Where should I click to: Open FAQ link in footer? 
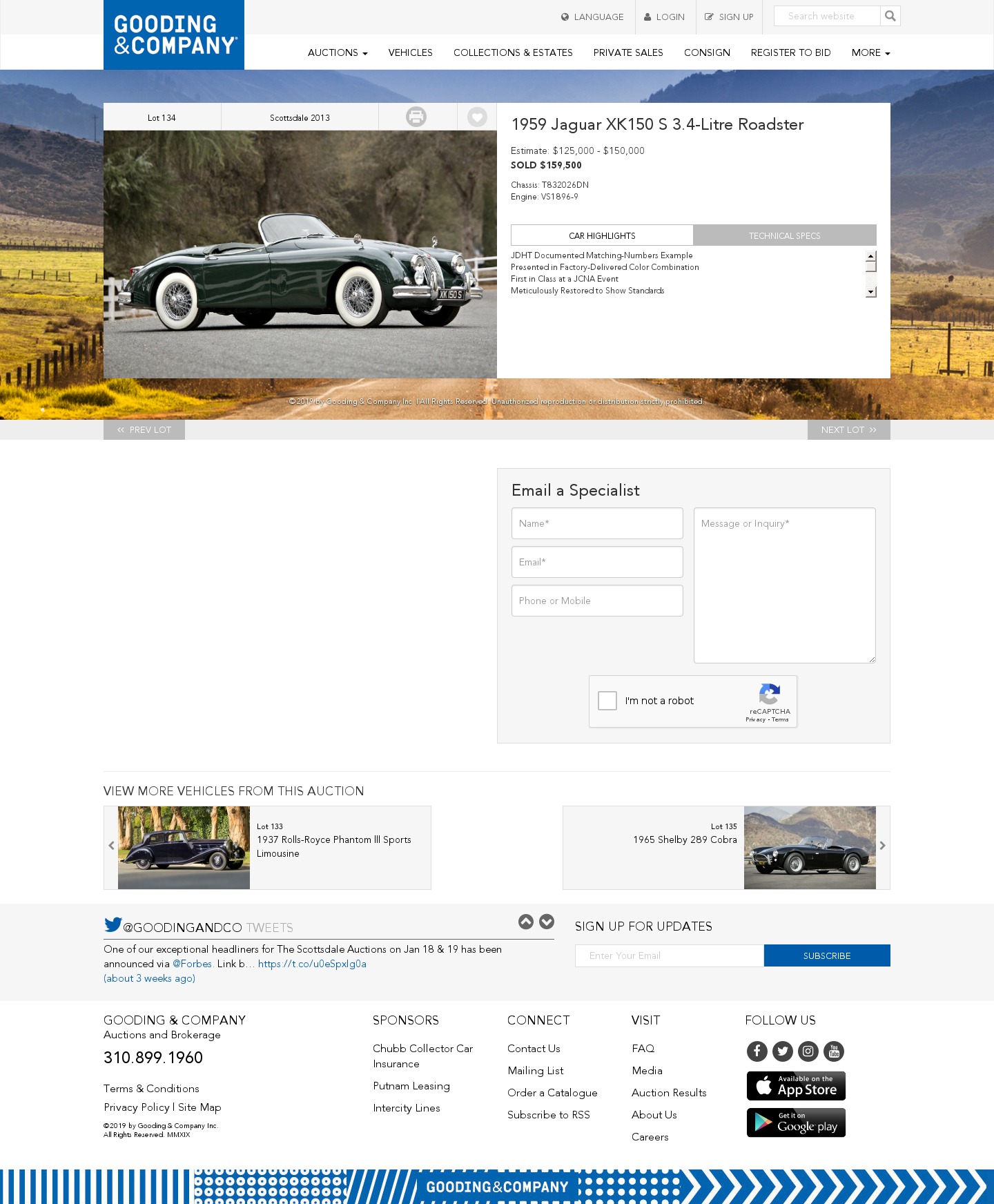point(643,1049)
